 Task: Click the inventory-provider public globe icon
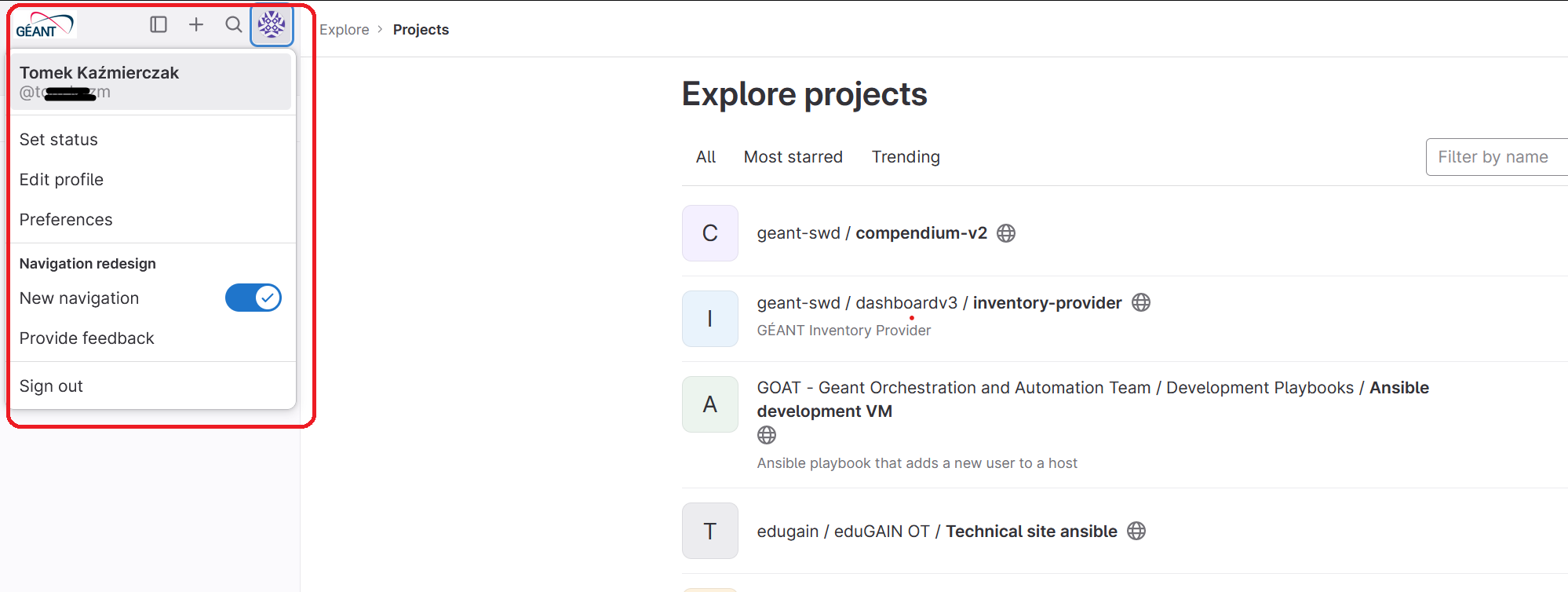click(x=1141, y=302)
